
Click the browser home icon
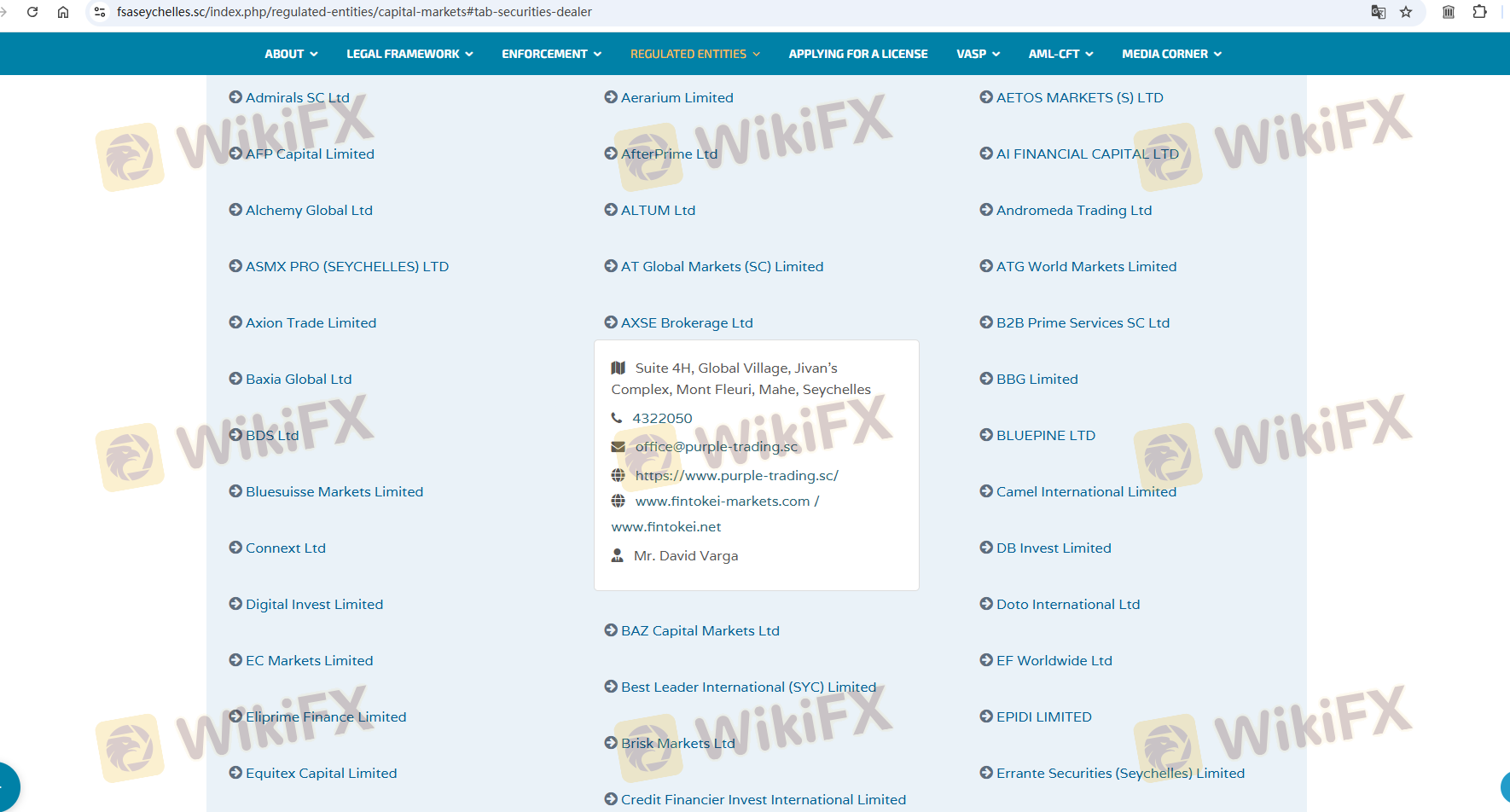click(63, 12)
